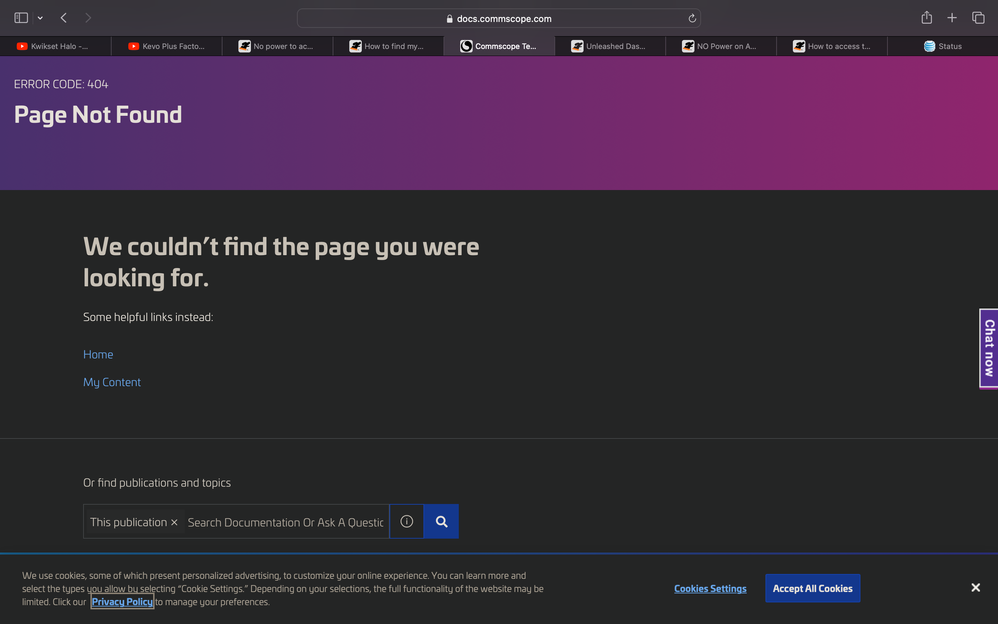Click the reload page icon
The image size is (998, 624).
pyautogui.click(x=691, y=18)
